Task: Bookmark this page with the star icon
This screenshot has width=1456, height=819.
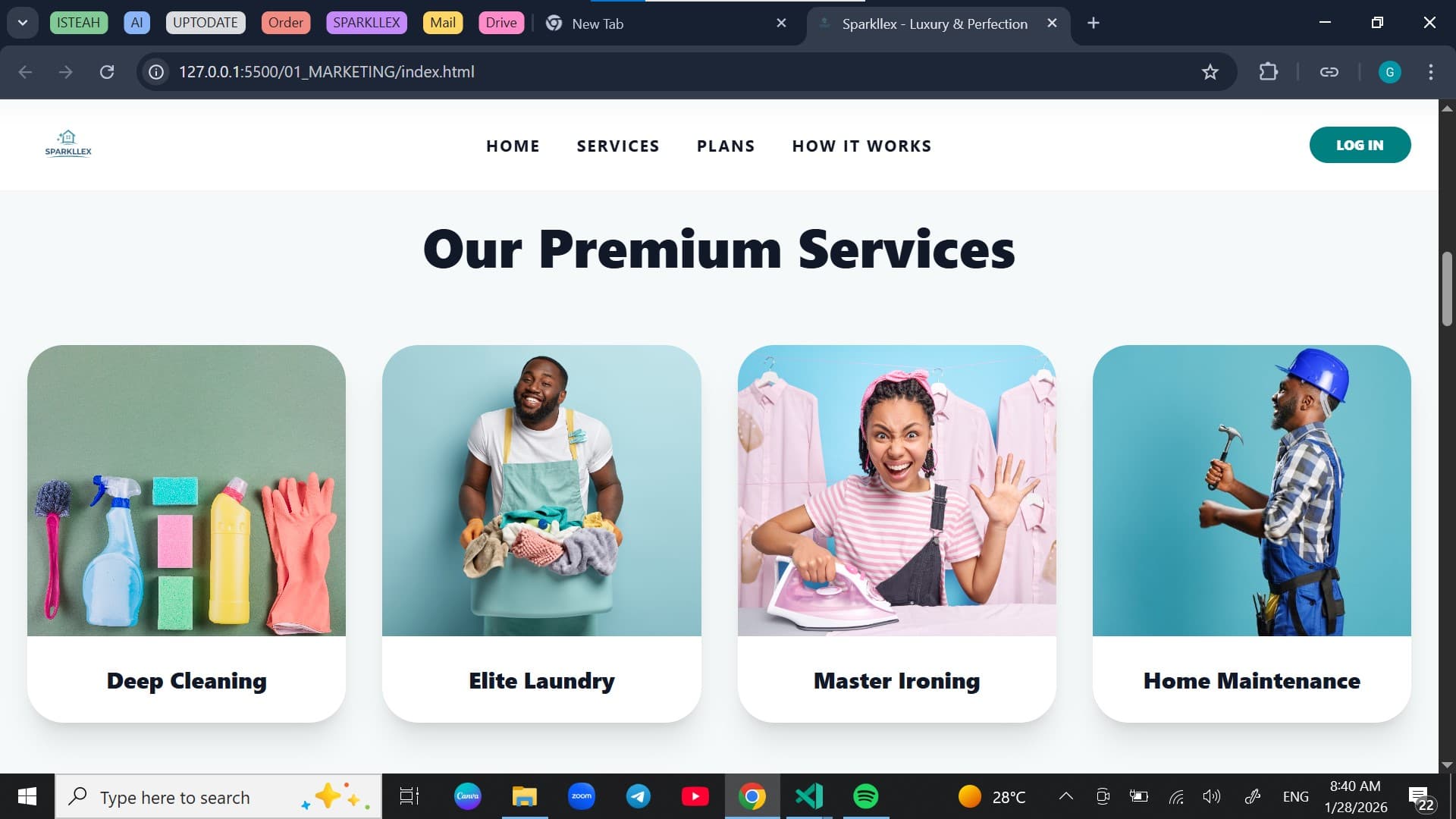Action: point(1210,72)
